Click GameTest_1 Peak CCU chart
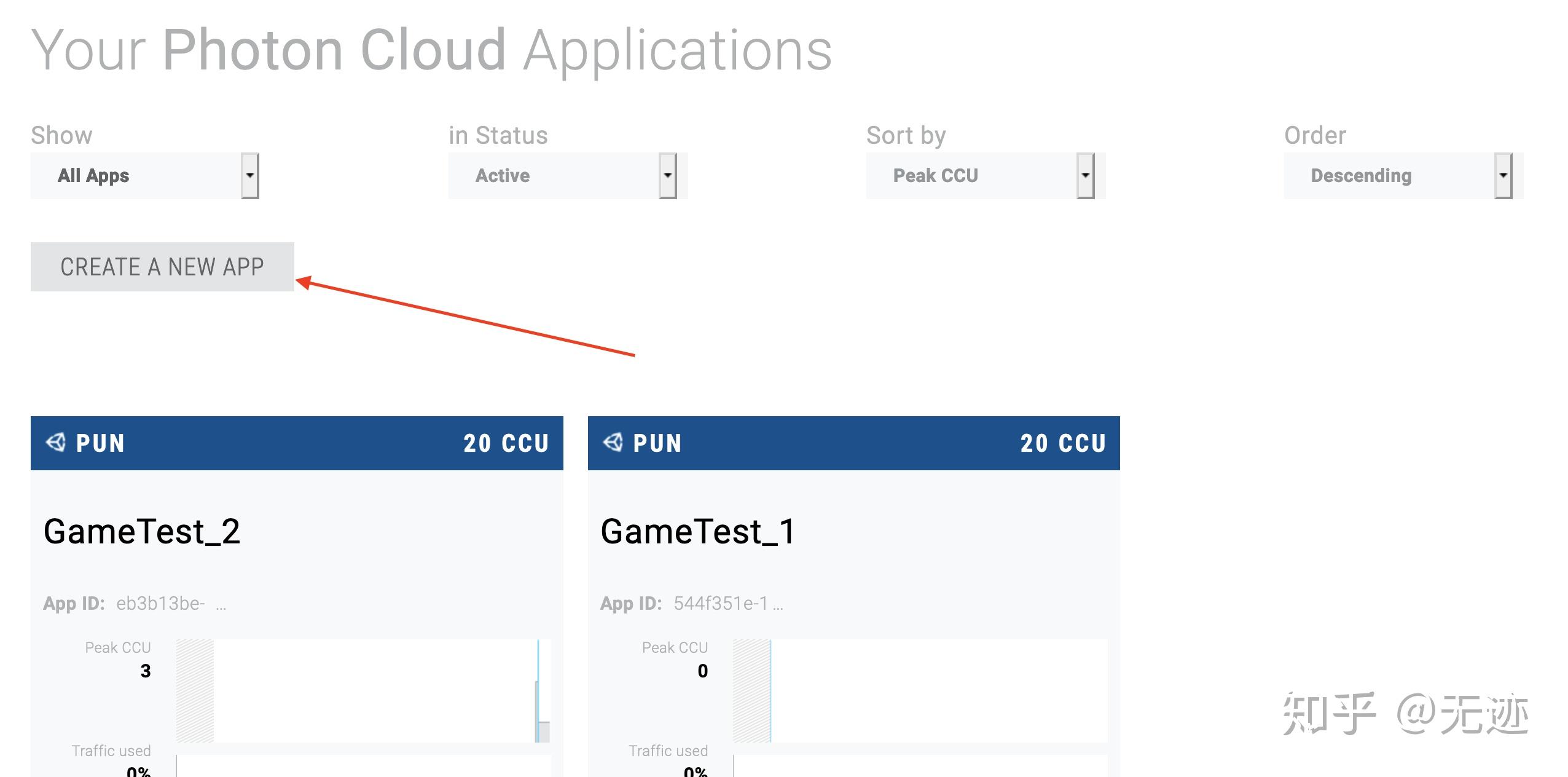The image size is (1568, 777). (920, 690)
